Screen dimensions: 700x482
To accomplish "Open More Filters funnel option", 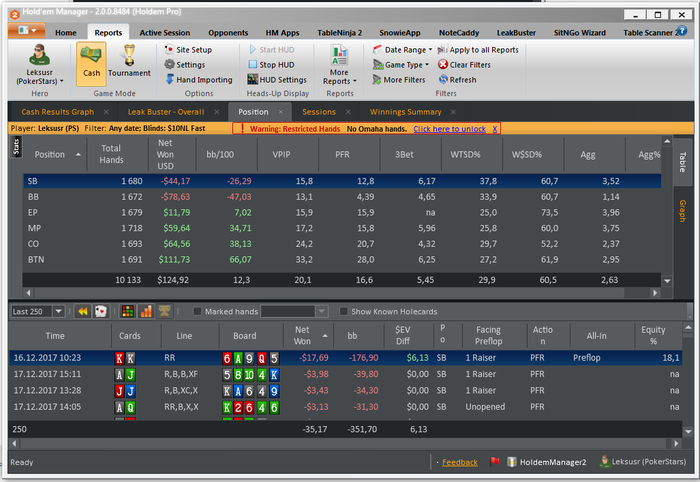I will point(399,79).
